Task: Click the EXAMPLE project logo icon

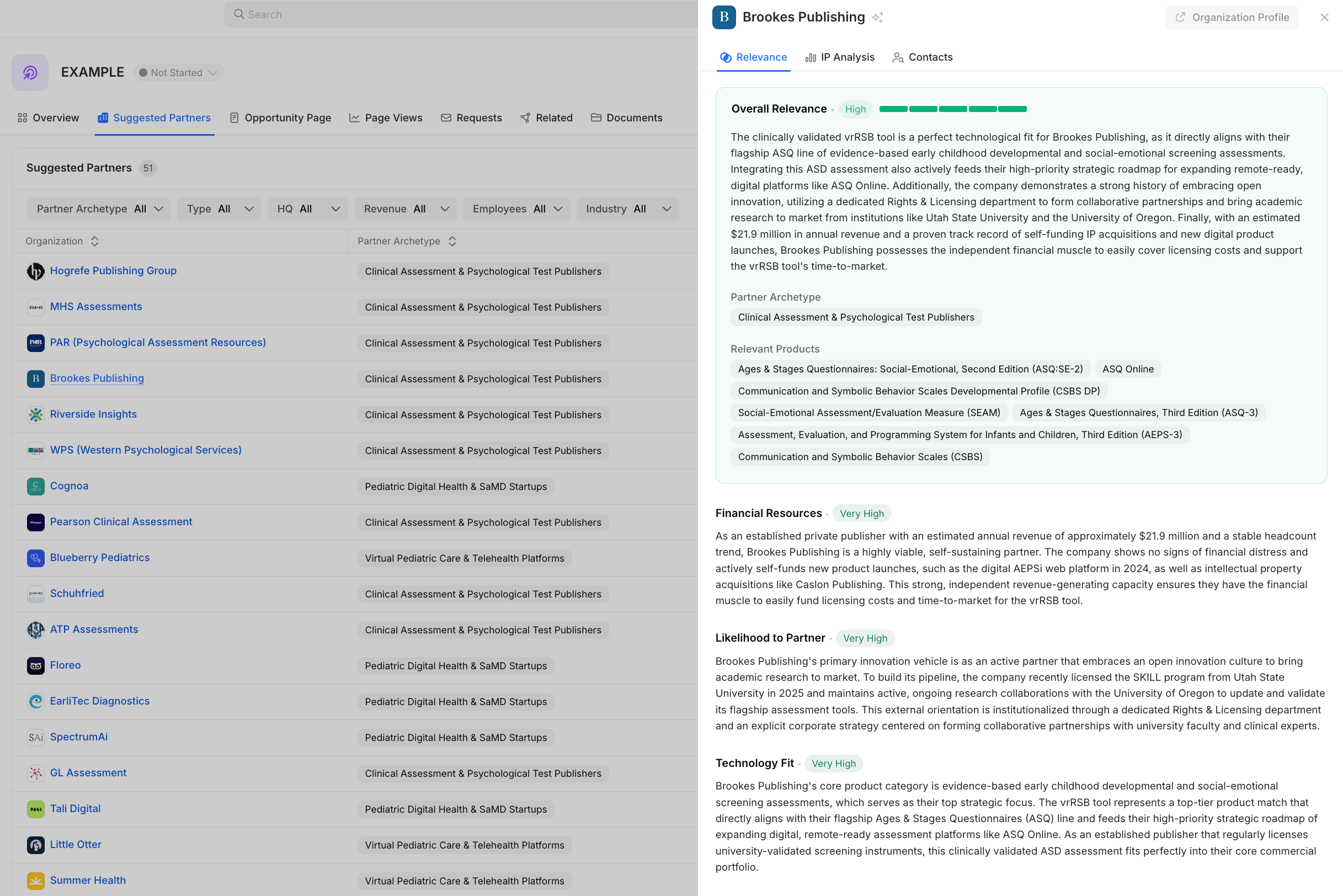Action: click(30, 73)
